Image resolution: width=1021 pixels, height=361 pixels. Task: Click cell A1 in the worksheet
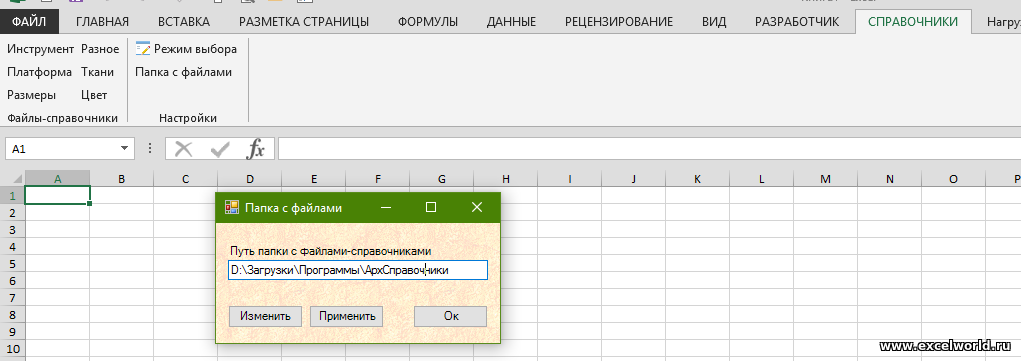(57, 195)
